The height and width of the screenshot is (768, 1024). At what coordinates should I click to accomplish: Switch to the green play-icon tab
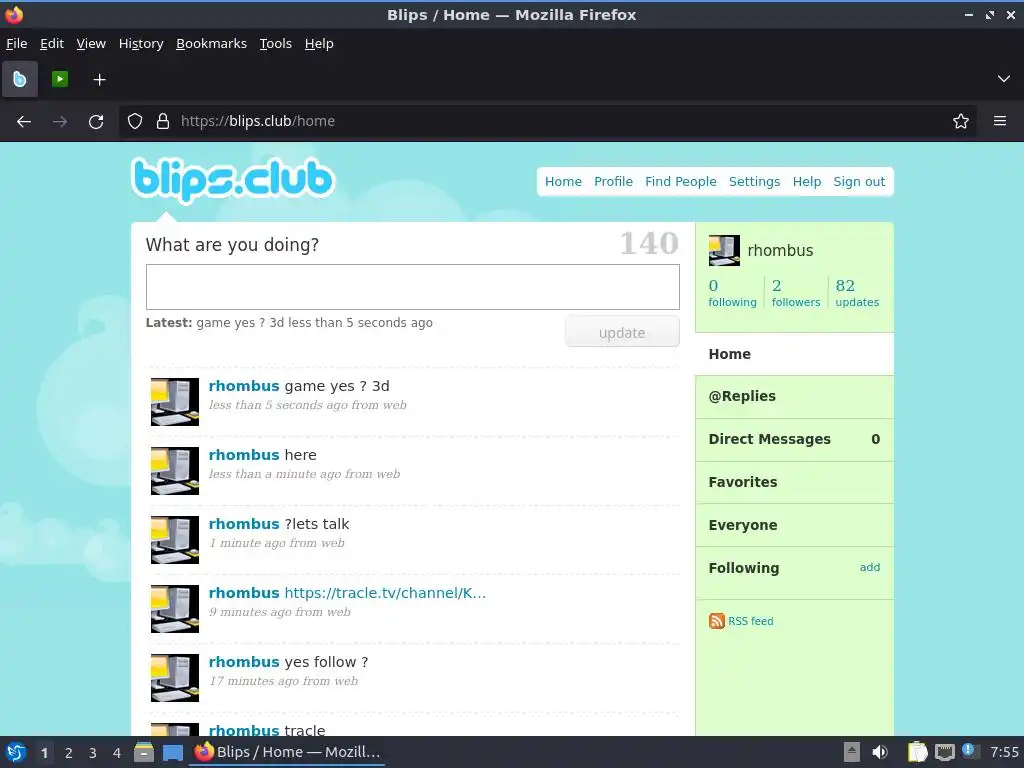pos(60,79)
